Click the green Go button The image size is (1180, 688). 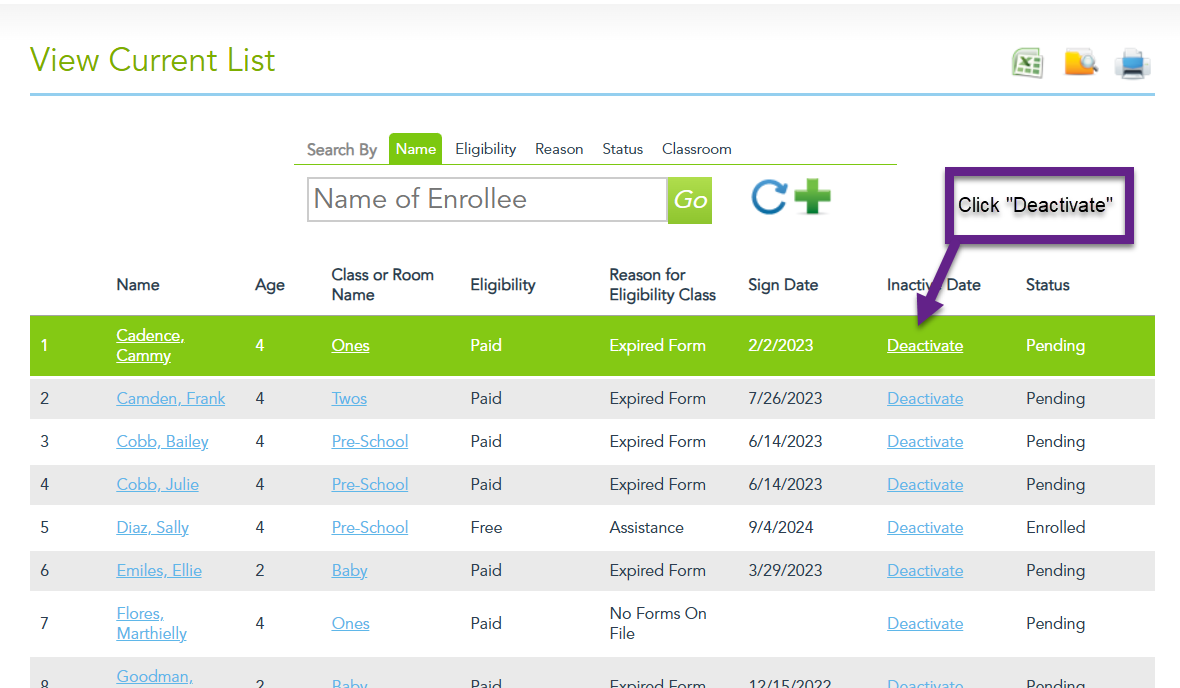pos(690,200)
